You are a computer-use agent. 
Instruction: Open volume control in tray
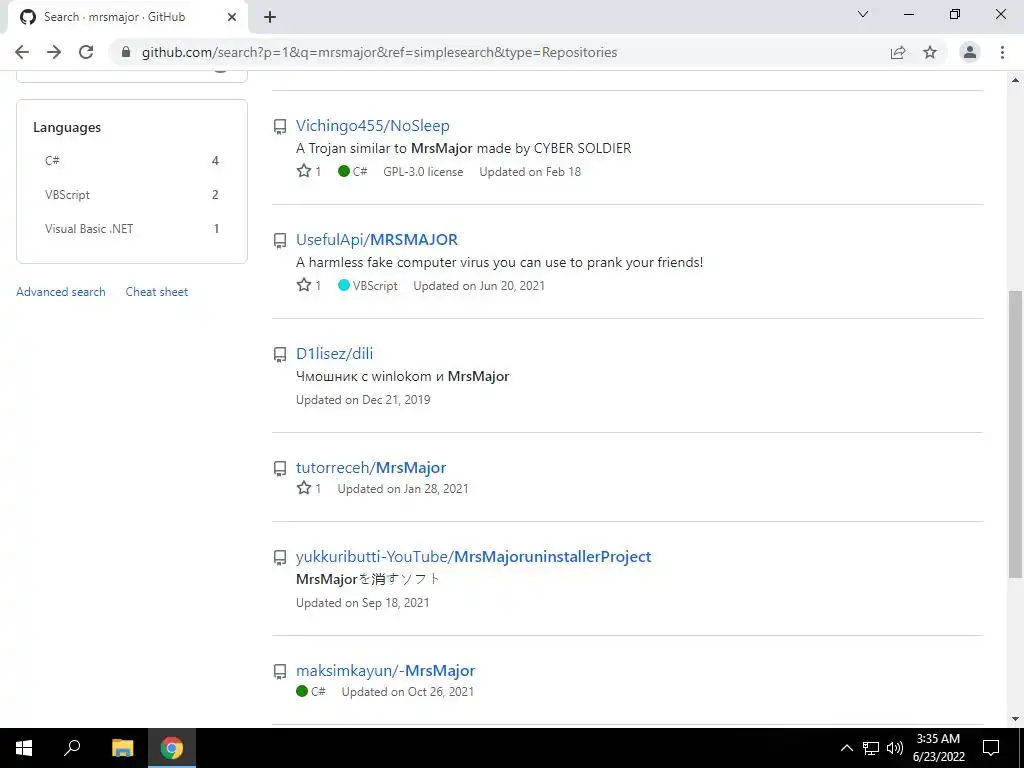tap(895, 748)
